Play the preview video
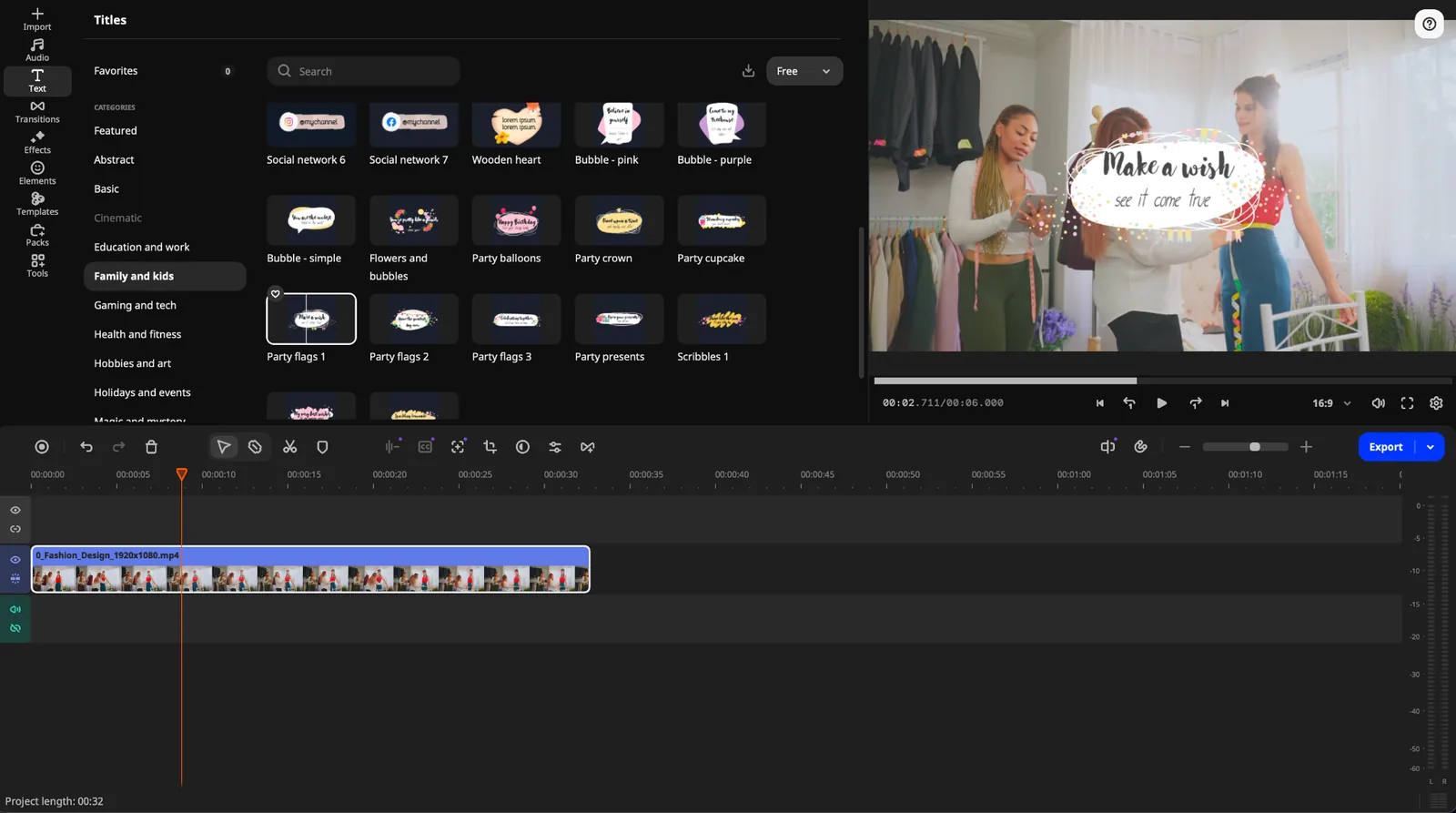The height and width of the screenshot is (813, 1456). [1162, 403]
